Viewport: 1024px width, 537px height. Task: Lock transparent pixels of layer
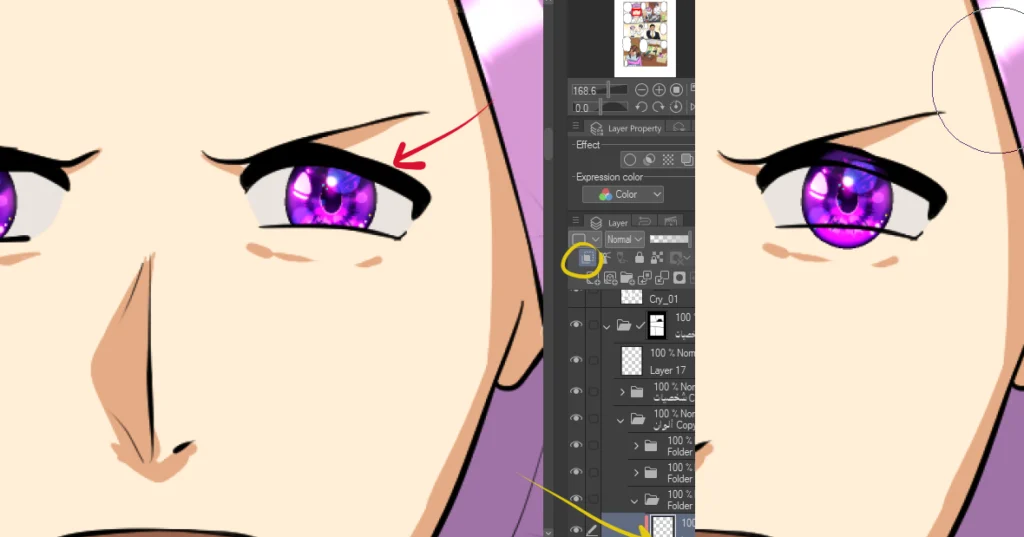(x=657, y=258)
